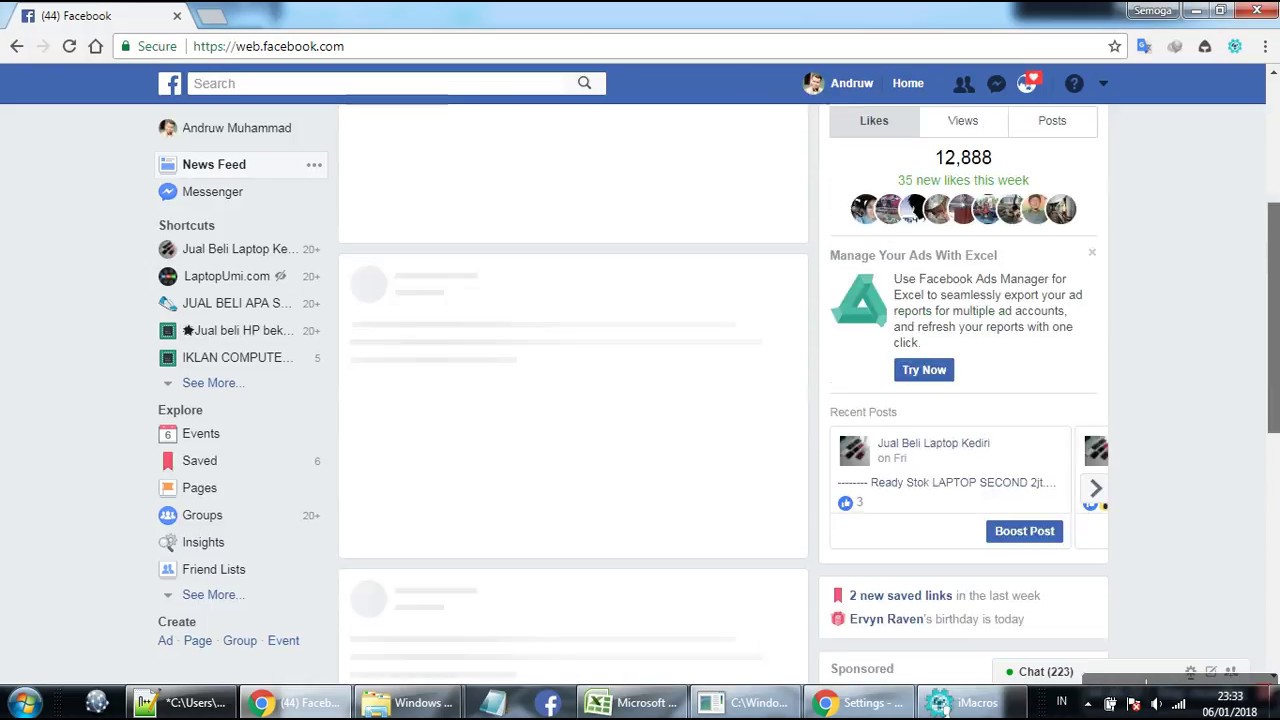The width and height of the screenshot is (1280, 720).
Task: Open IKLAN COMPUTE... shortcut
Action: click(239, 357)
